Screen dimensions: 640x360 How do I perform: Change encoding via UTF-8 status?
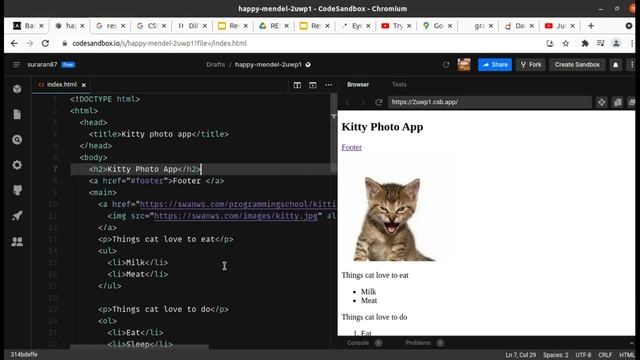pyautogui.click(x=583, y=355)
